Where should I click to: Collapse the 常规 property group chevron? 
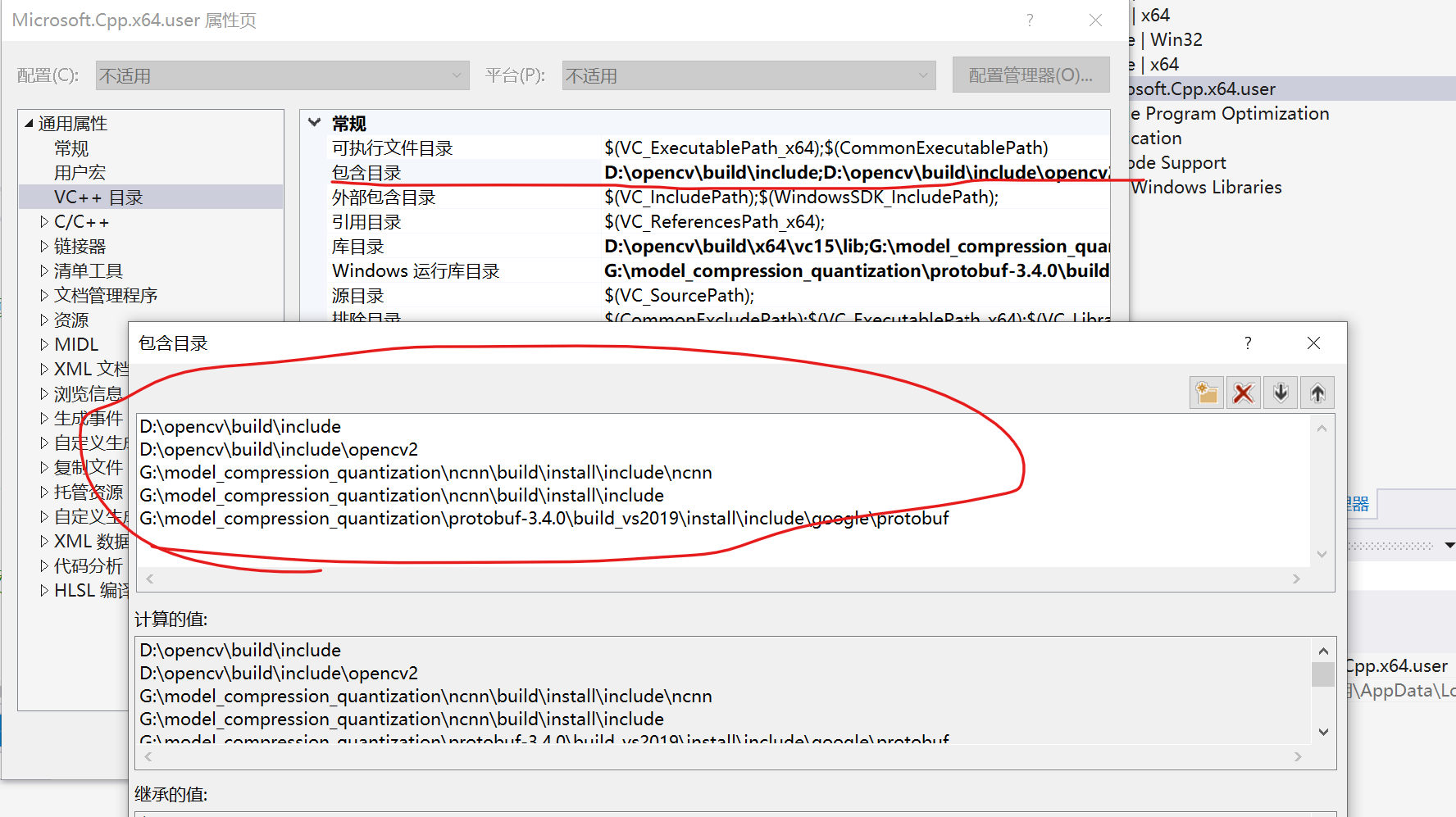(x=314, y=123)
